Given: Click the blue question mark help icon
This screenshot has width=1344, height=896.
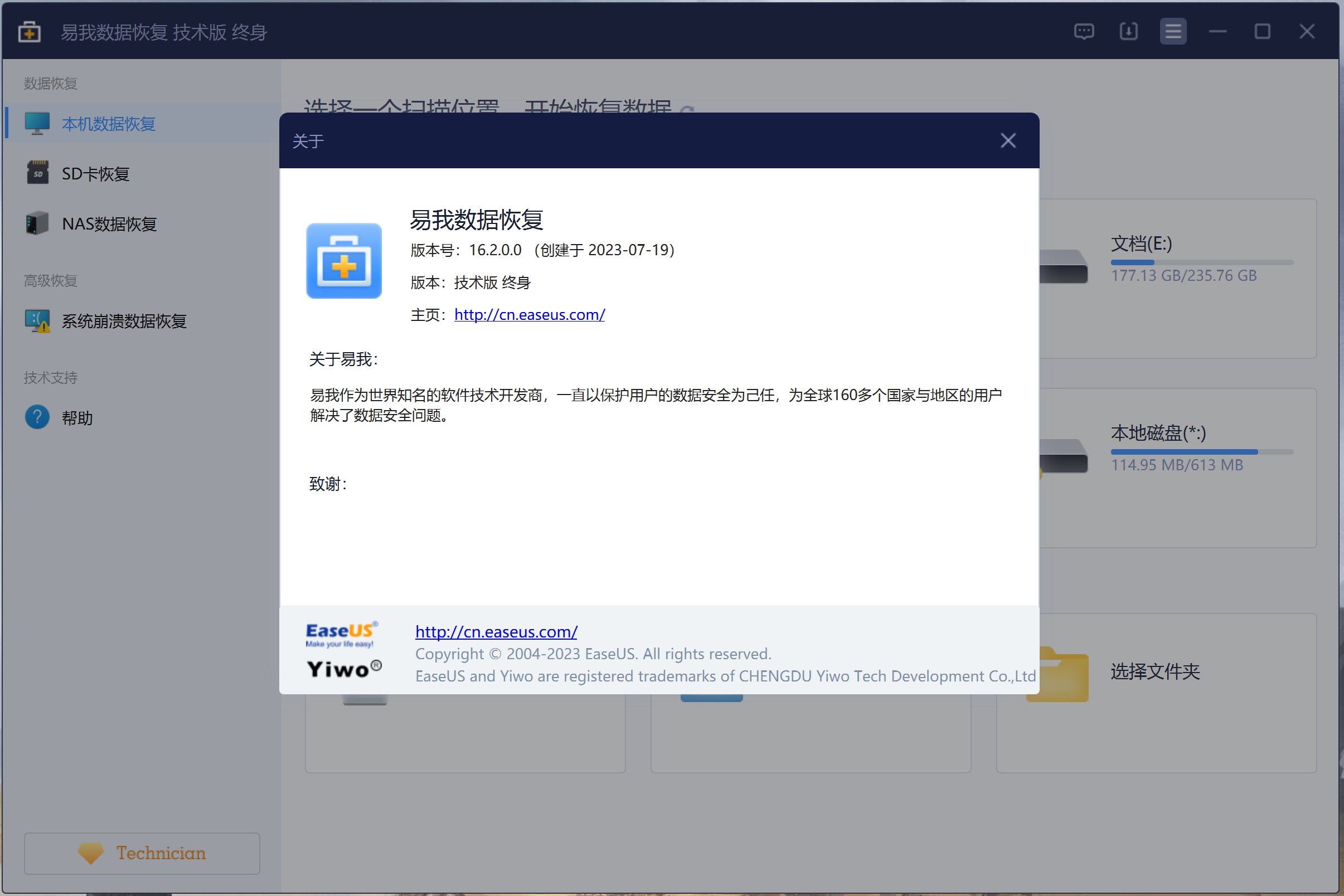Looking at the screenshot, I should (37, 417).
